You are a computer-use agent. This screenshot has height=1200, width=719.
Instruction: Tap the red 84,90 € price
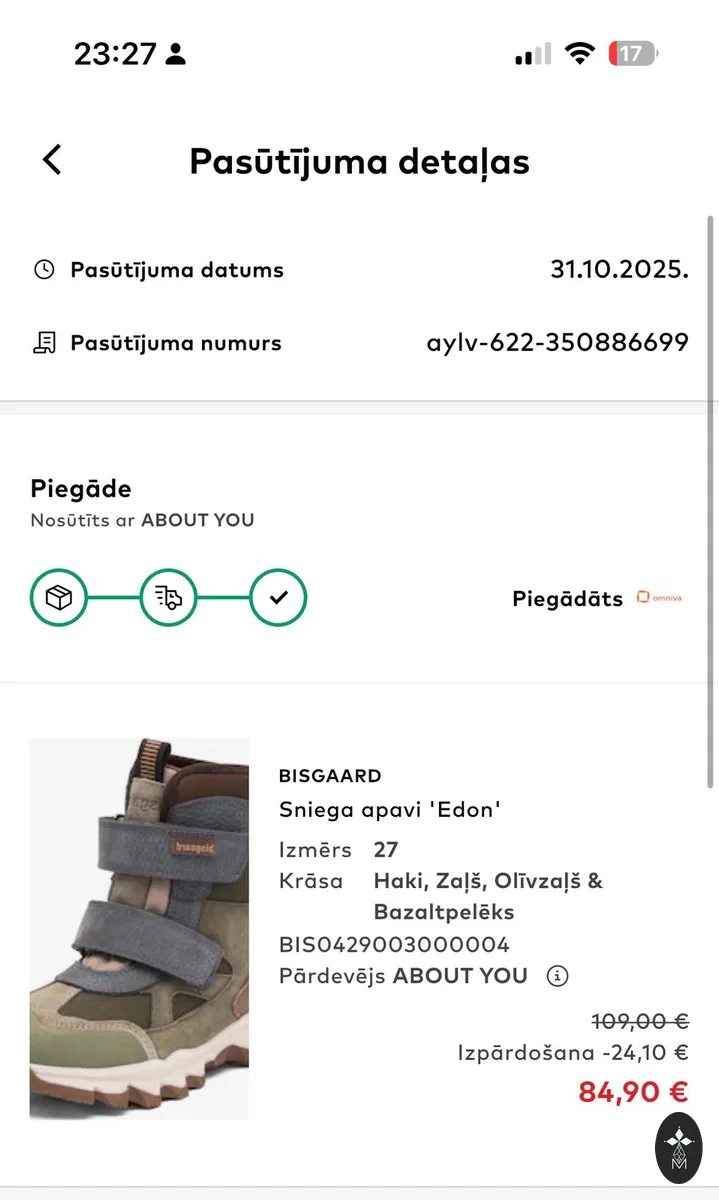(x=634, y=1092)
